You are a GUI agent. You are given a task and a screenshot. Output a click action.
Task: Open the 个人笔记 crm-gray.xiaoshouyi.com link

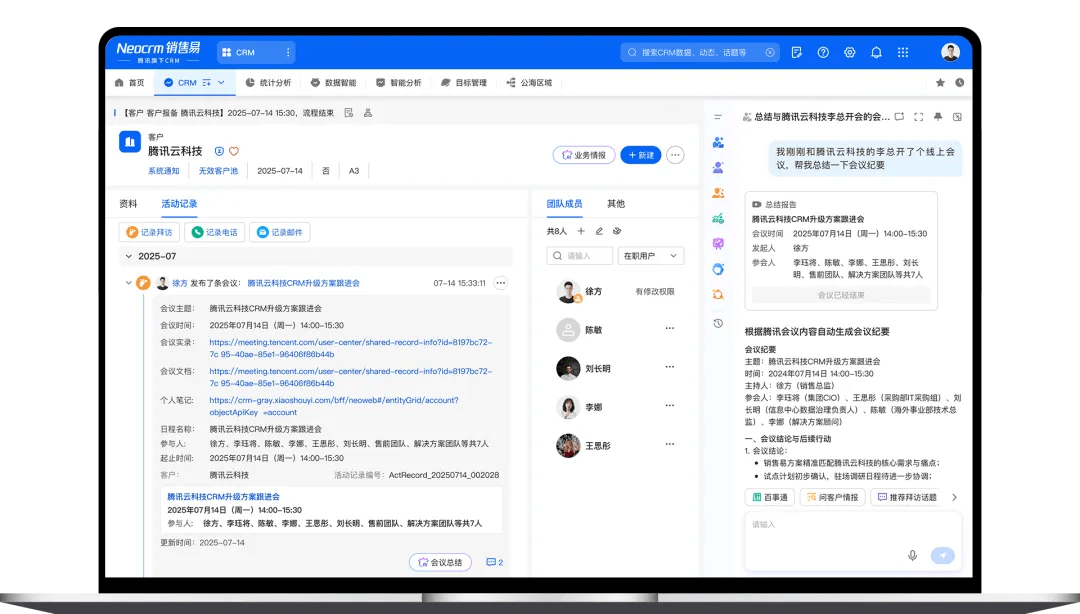tap(333, 406)
